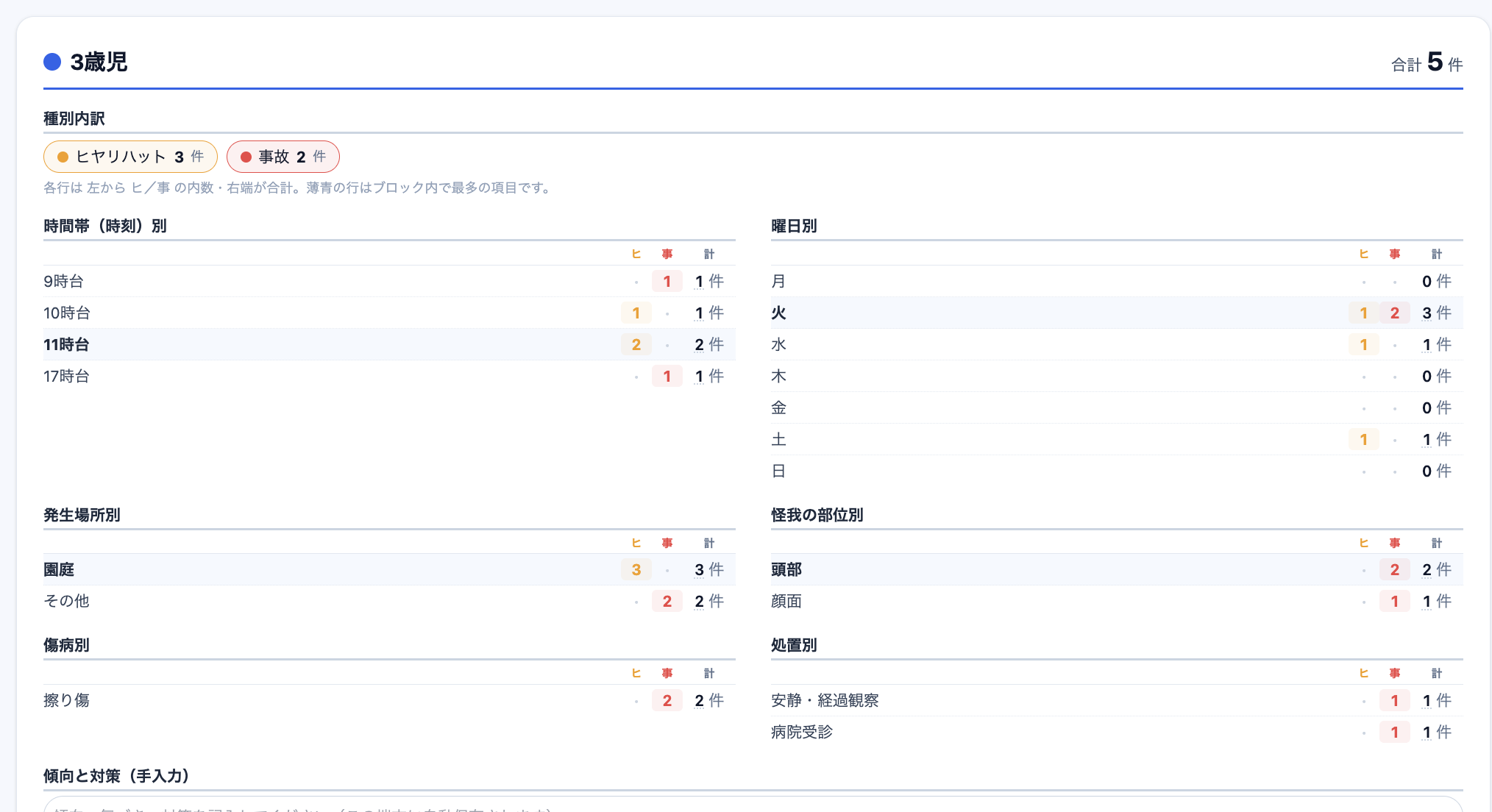Click the near-miss count 1 in 土 row
The height and width of the screenshot is (812, 1492).
pos(1364,439)
